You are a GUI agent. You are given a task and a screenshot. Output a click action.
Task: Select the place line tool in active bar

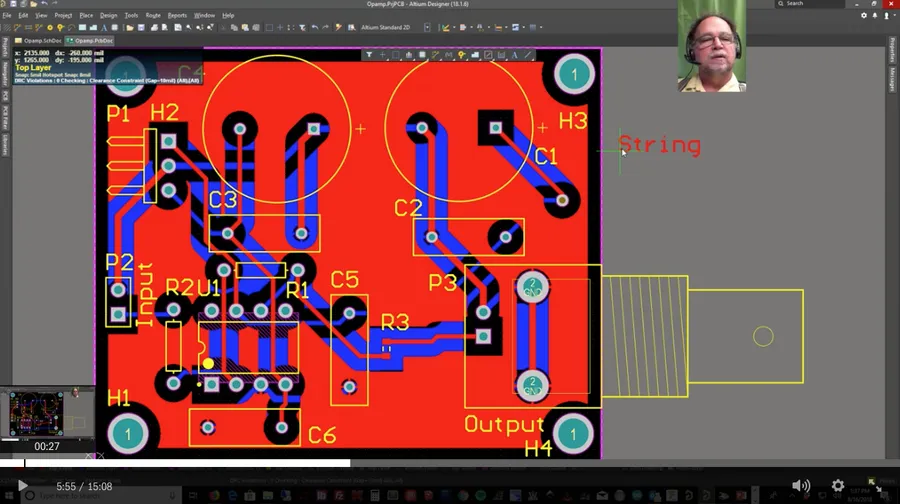pos(527,55)
